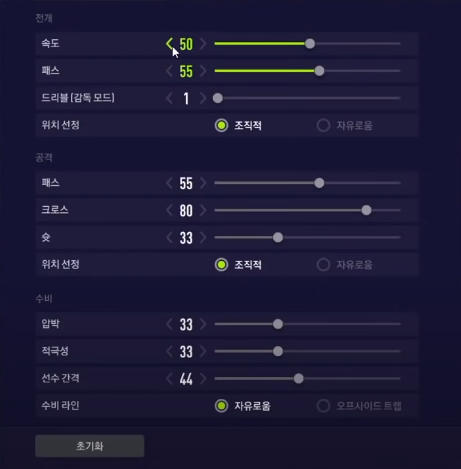The image size is (461, 469).
Task: Decrease attack 패스 value with left arrow
Action: tap(169, 183)
